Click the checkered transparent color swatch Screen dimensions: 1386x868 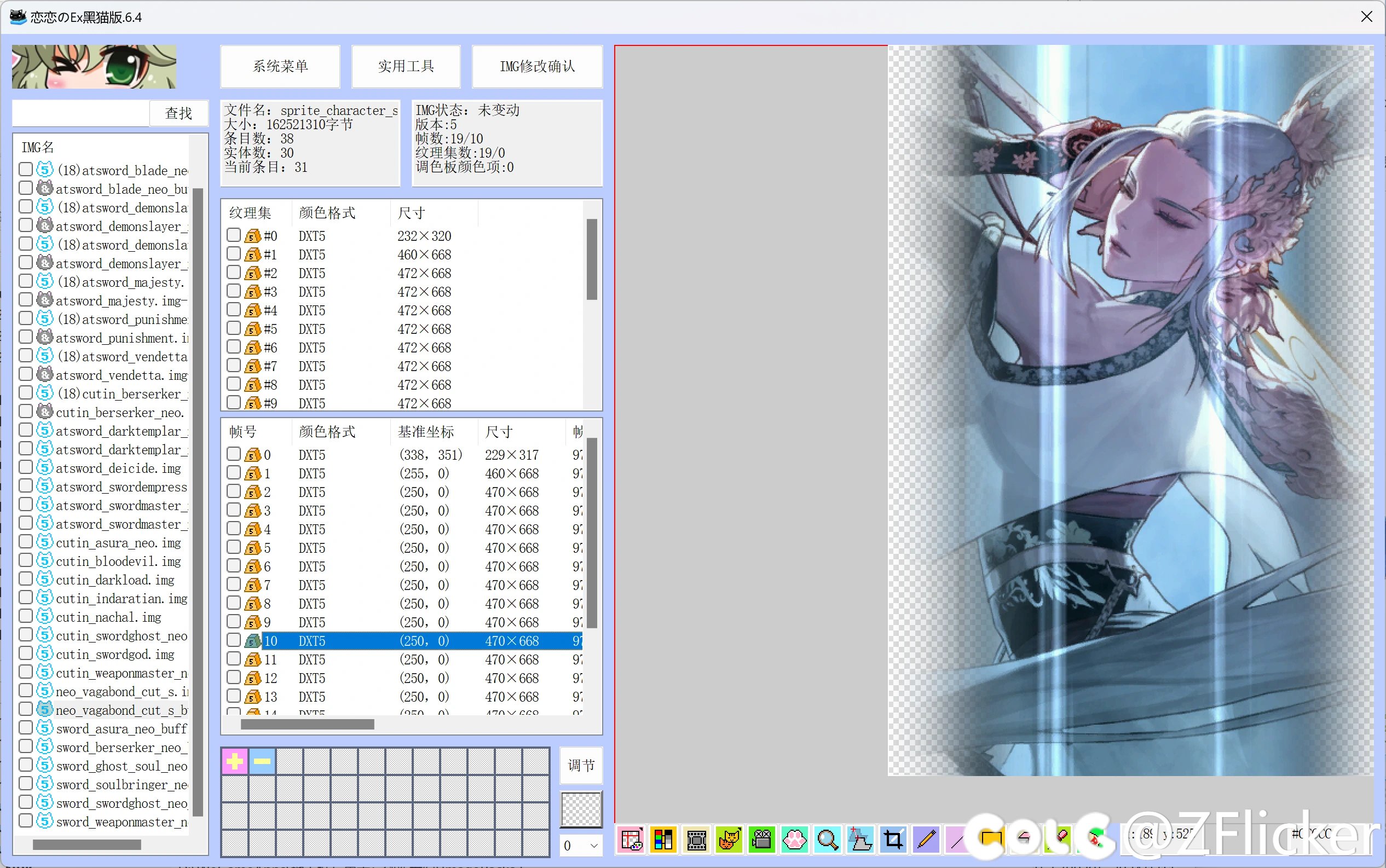coord(581,809)
